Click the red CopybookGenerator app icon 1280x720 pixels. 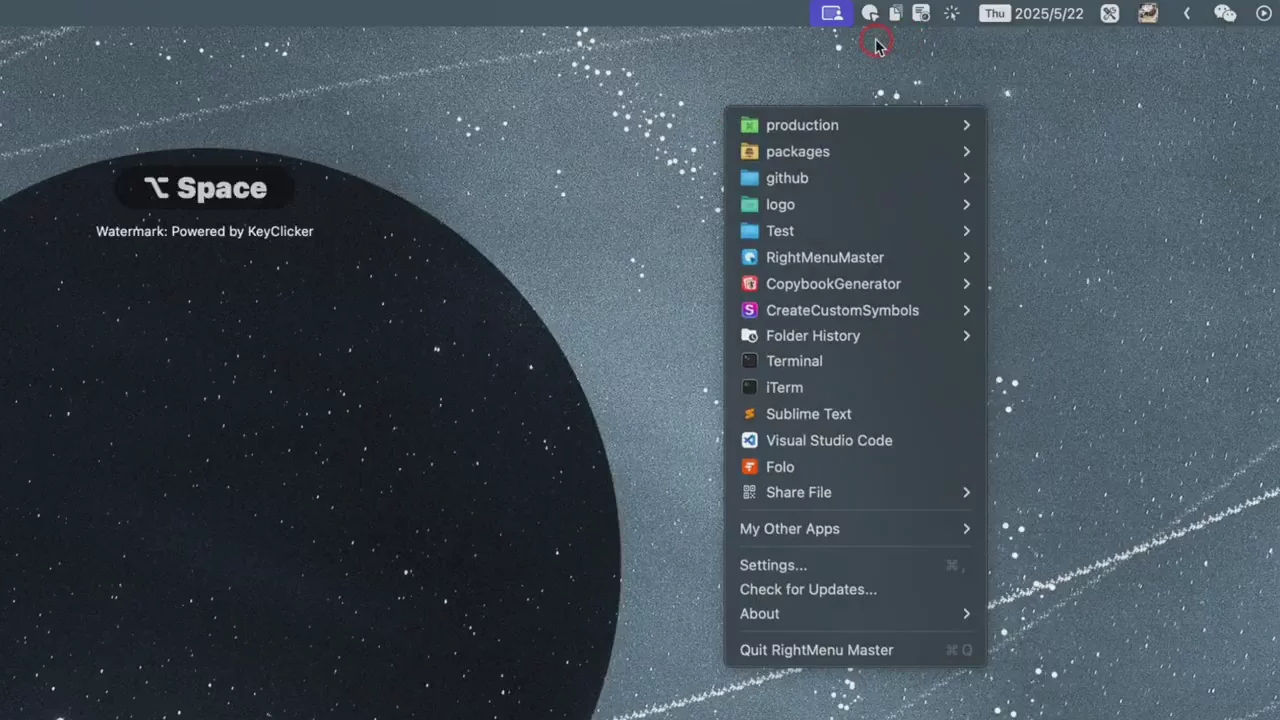pos(749,284)
